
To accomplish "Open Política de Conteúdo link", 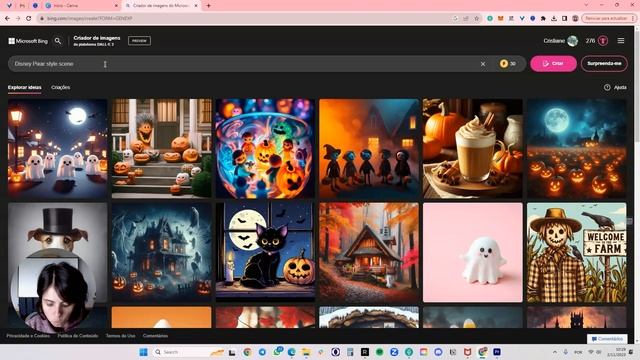I will [78, 336].
